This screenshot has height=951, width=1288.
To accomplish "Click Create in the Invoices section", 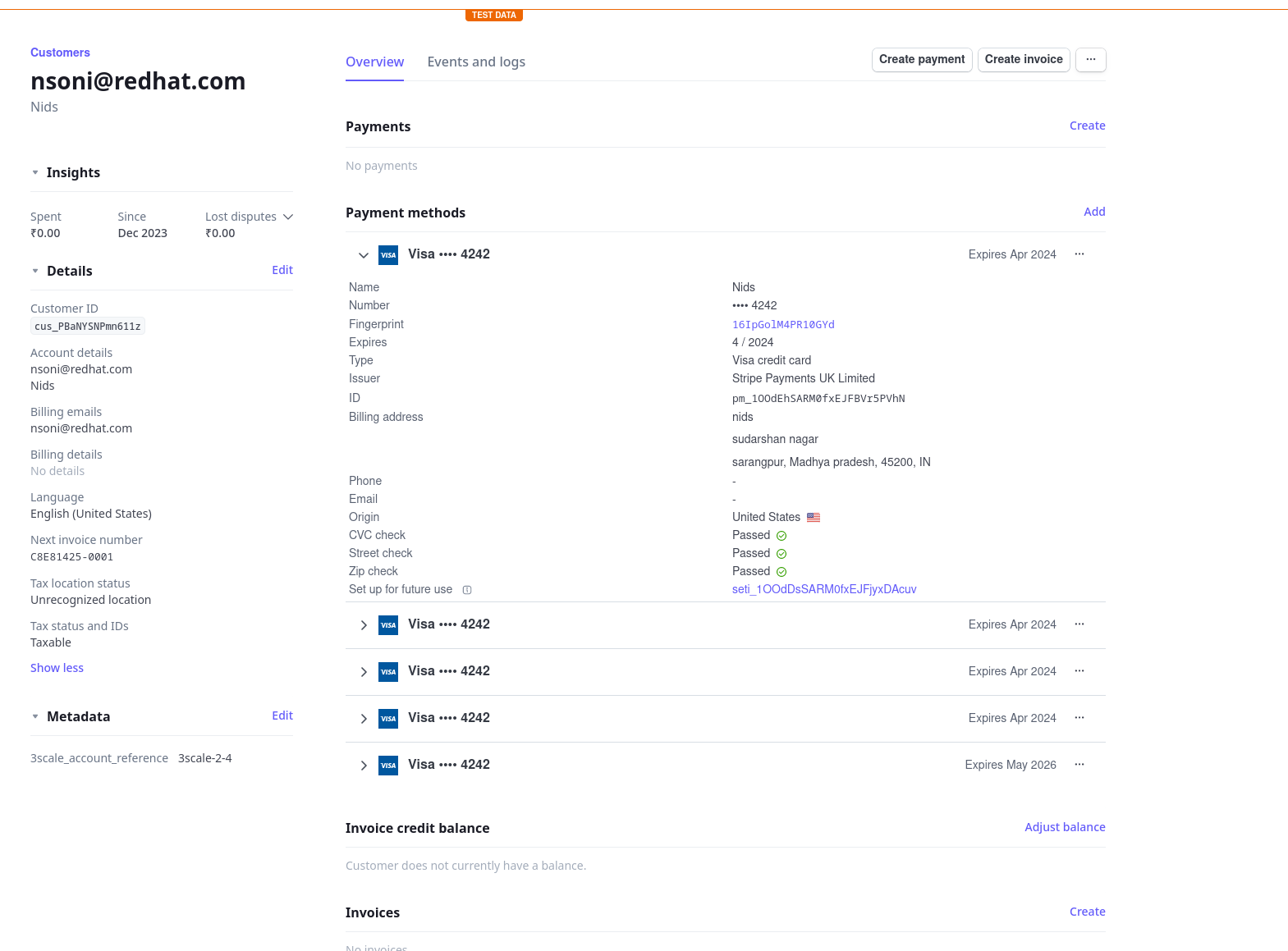I will (x=1087, y=912).
